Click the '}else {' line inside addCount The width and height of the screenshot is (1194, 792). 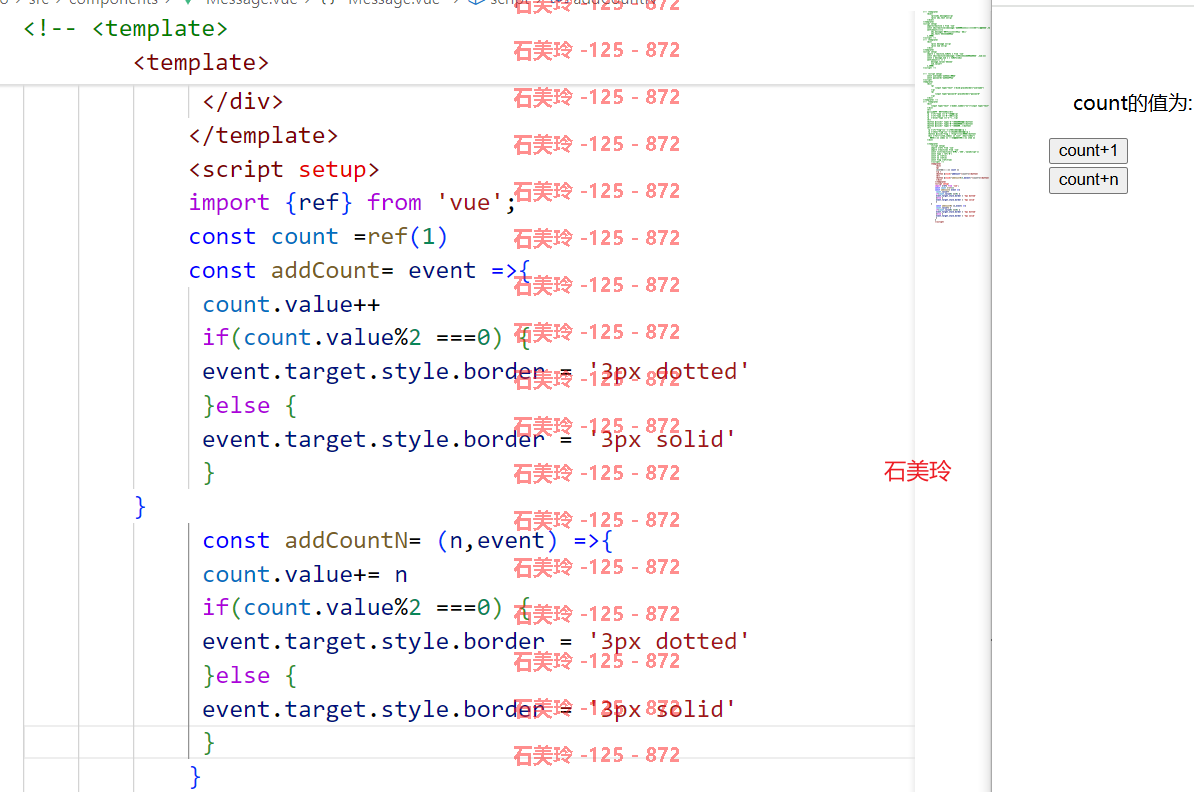tap(250, 406)
